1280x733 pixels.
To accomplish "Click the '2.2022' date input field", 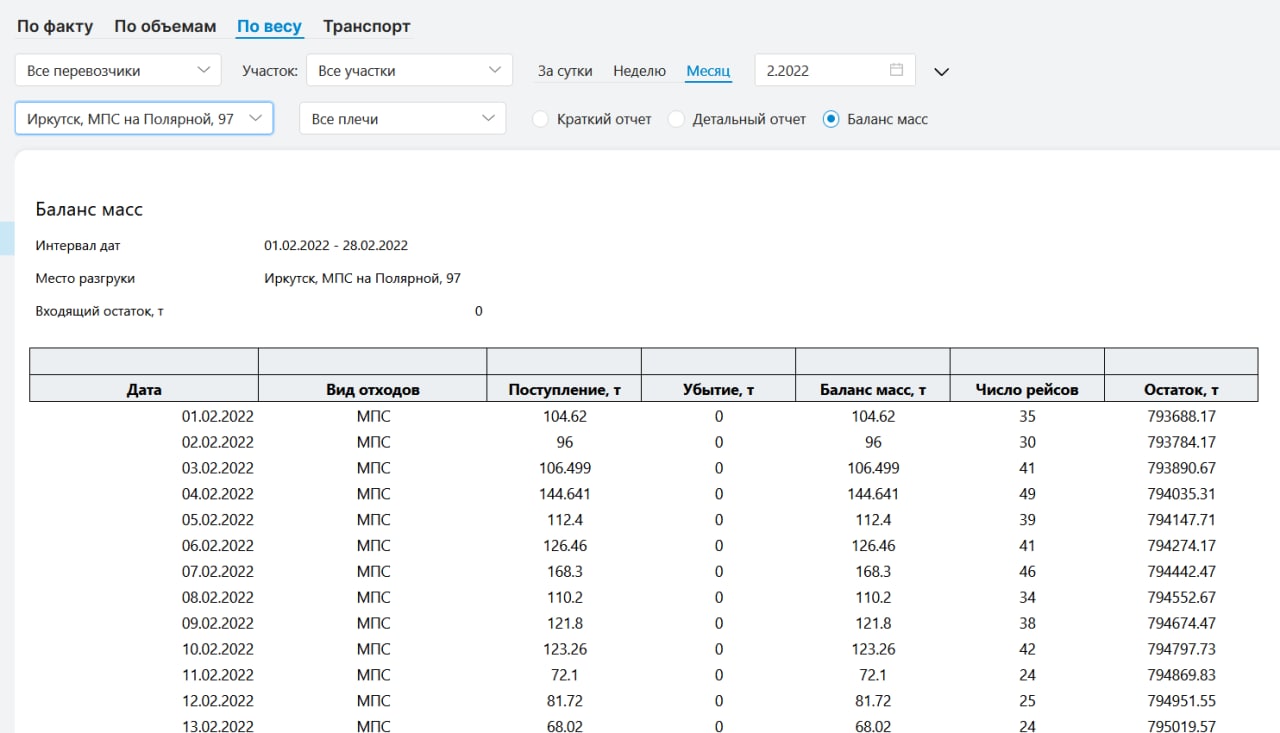I will point(820,71).
